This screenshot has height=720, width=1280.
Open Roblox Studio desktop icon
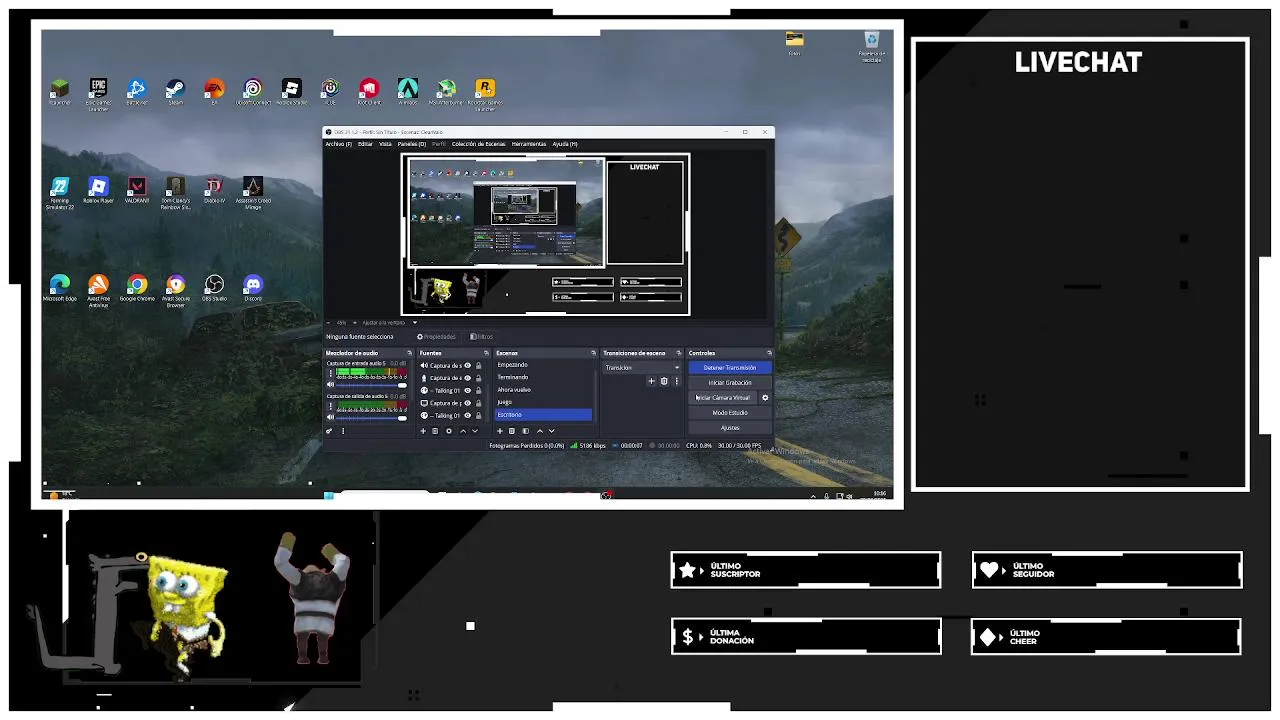point(291,92)
